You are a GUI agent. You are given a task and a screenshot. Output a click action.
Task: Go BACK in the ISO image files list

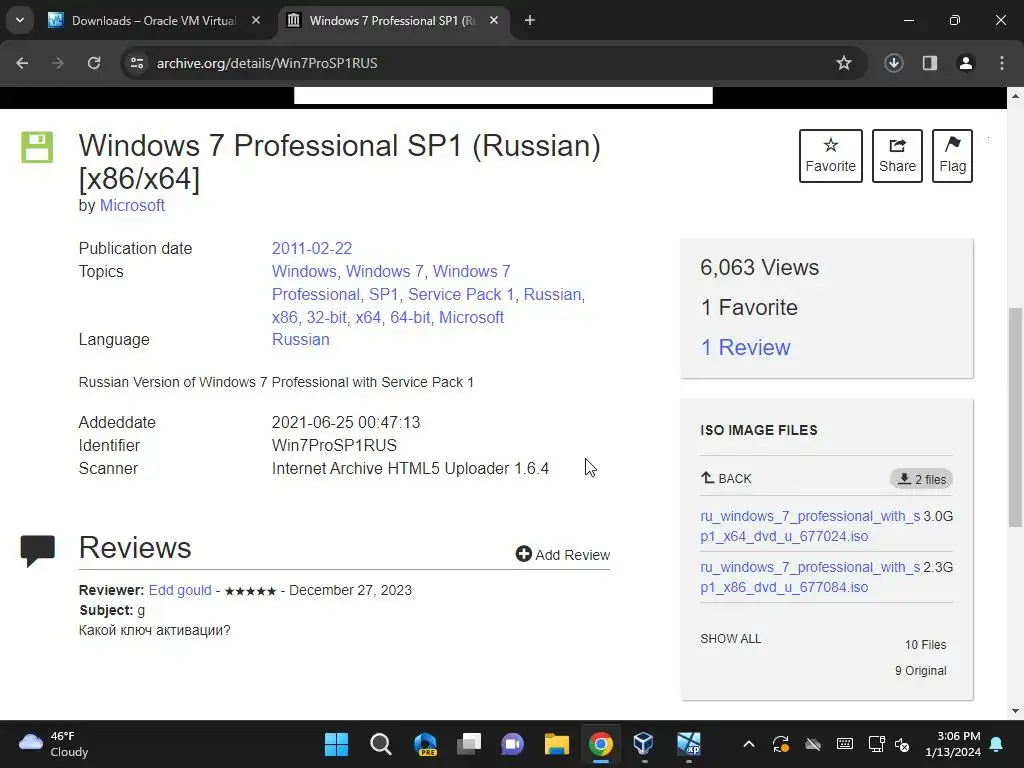(x=726, y=479)
